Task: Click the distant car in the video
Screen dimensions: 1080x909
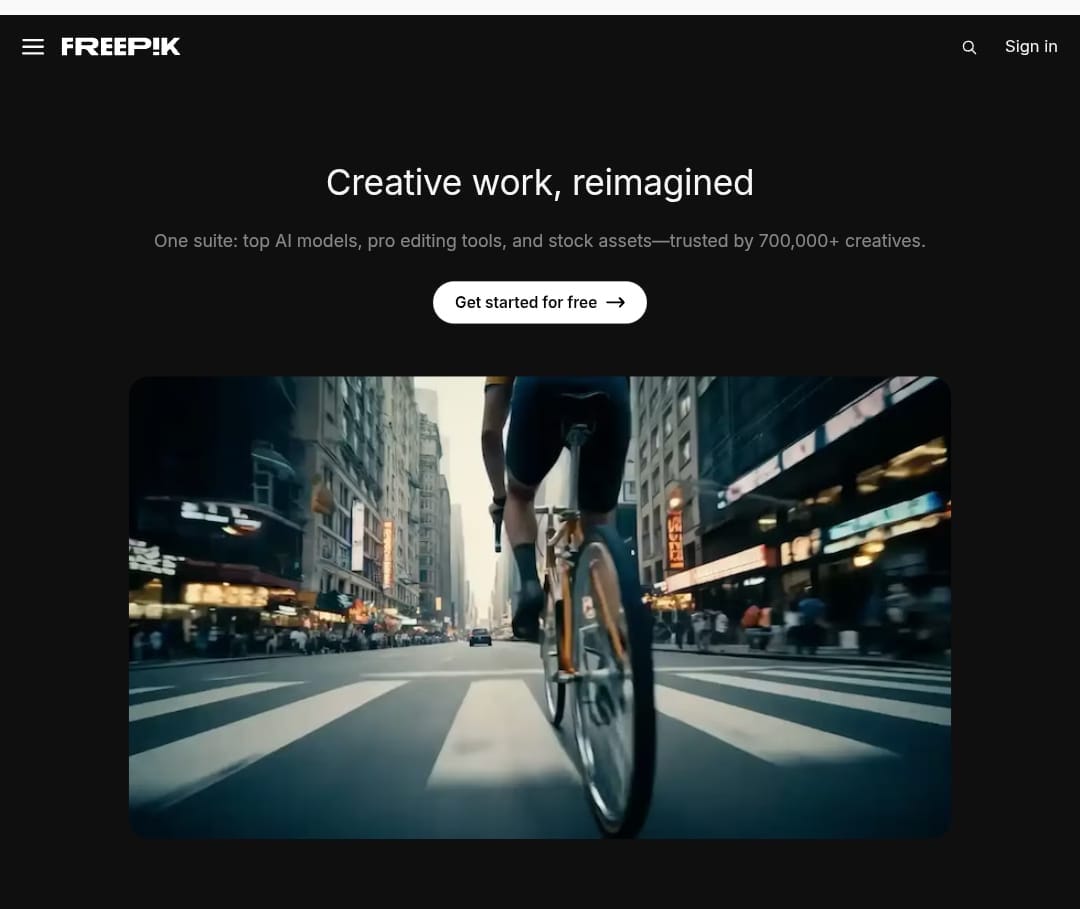Action: (x=480, y=637)
